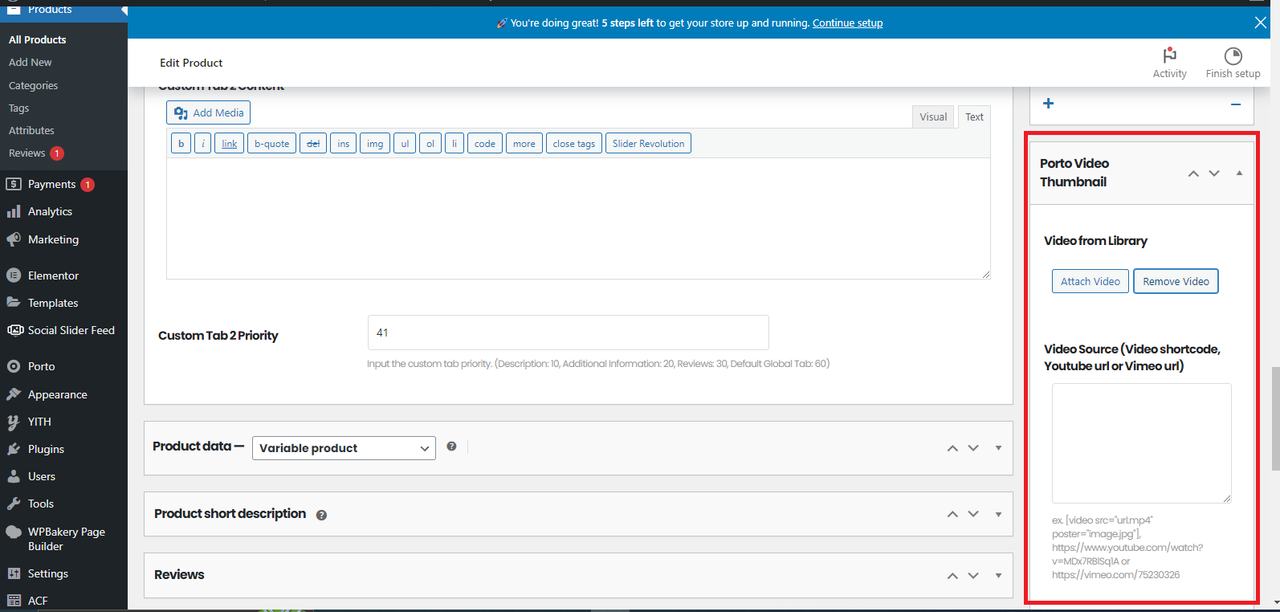Click the Video Source textarea

point(1141,443)
